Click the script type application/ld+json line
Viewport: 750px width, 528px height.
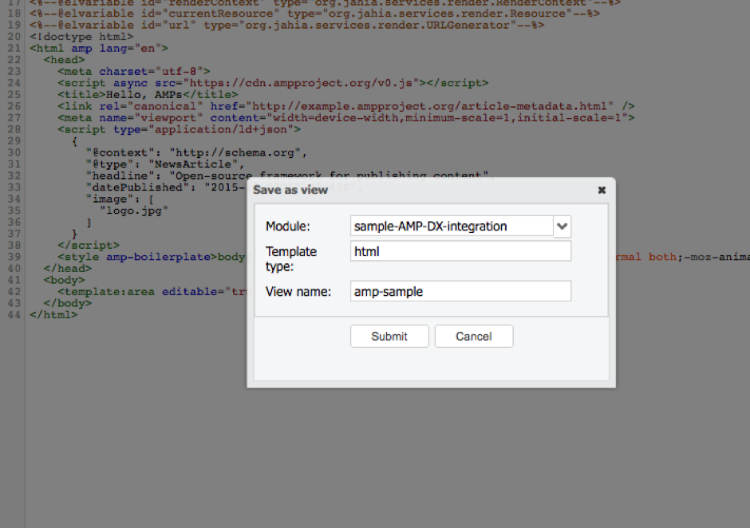point(179,129)
